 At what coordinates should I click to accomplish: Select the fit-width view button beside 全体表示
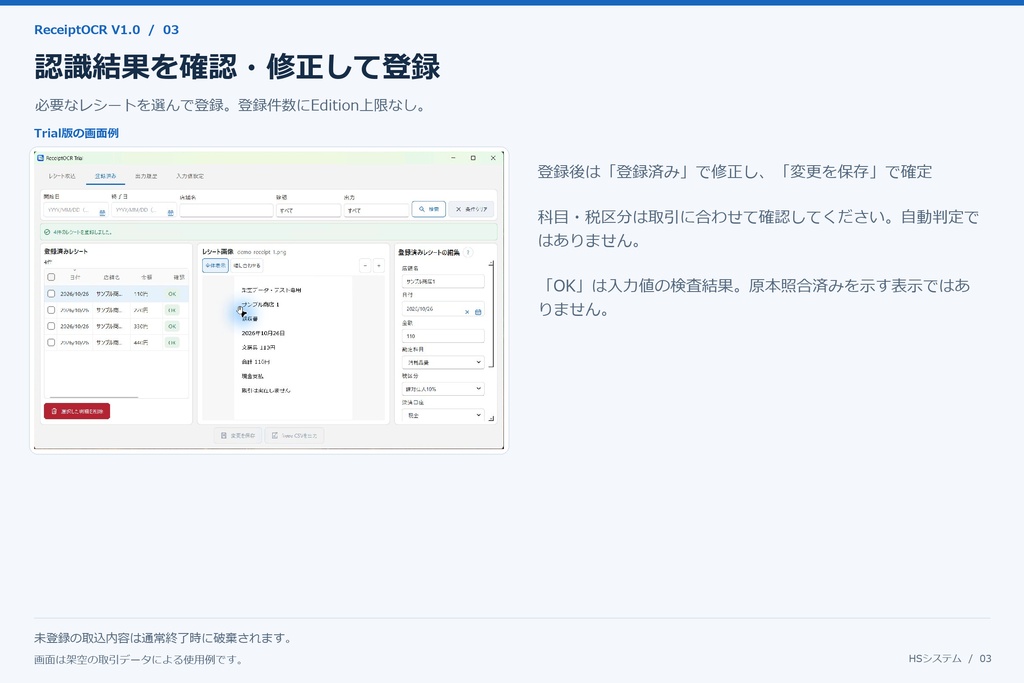tap(247, 265)
